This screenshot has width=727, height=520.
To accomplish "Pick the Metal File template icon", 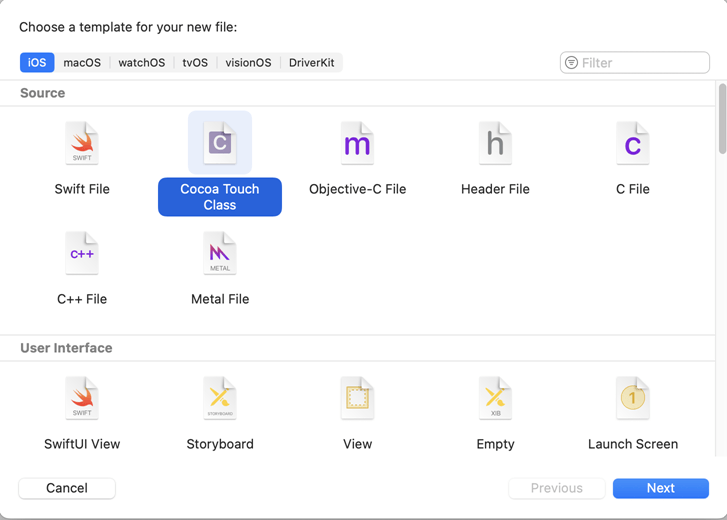I will 220,254.
